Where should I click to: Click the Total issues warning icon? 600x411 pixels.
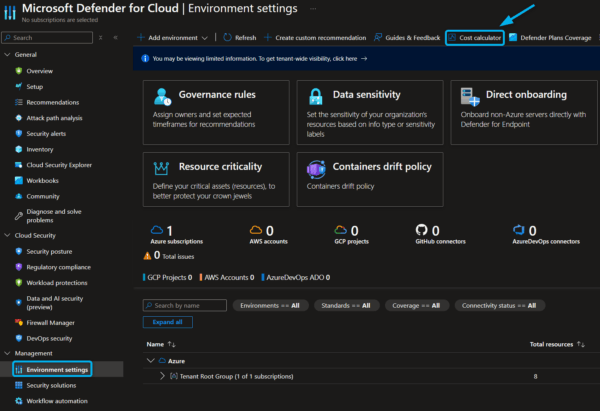[147, 256]
